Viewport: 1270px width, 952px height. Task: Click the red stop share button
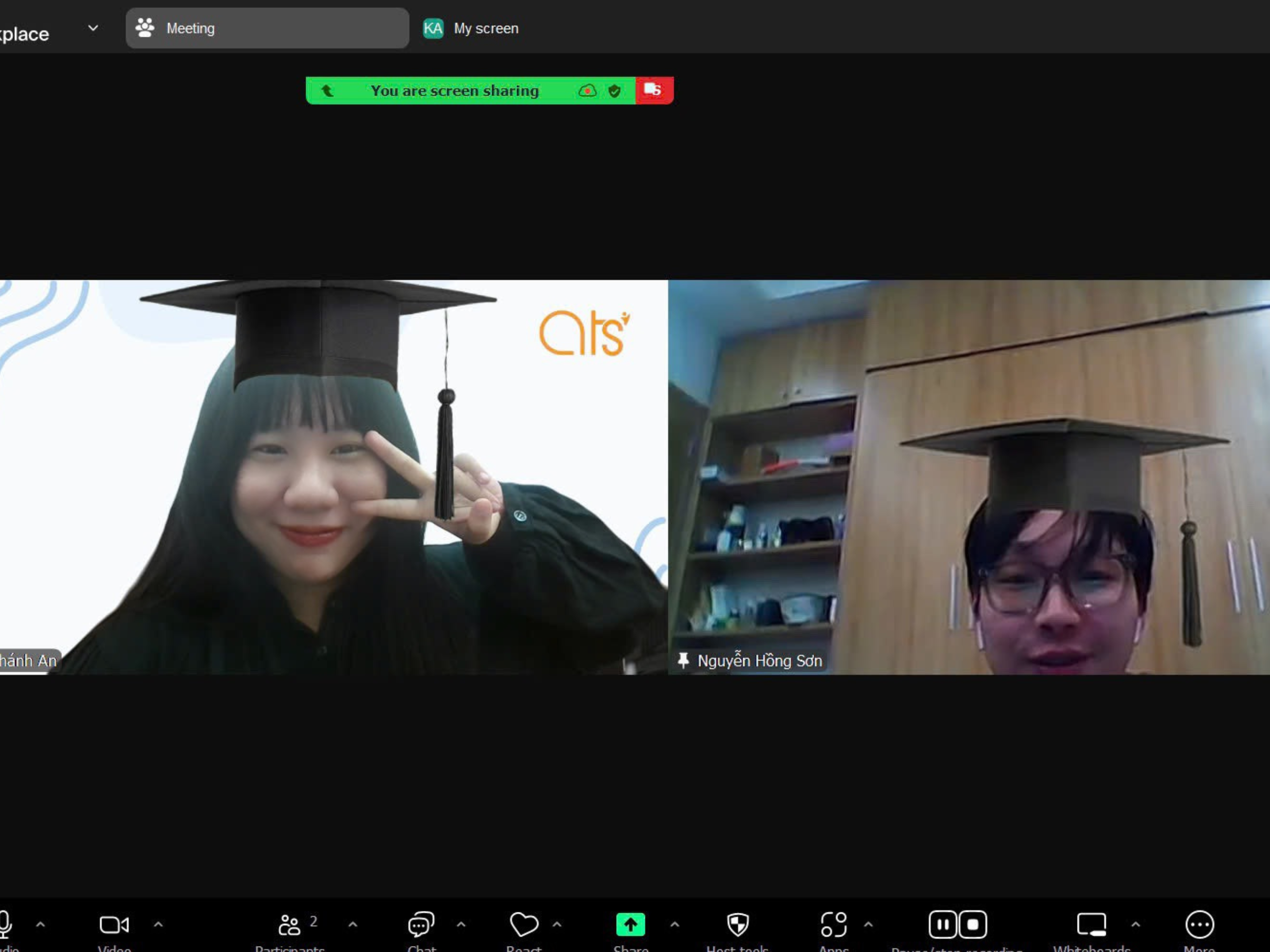tap(653, 90)
